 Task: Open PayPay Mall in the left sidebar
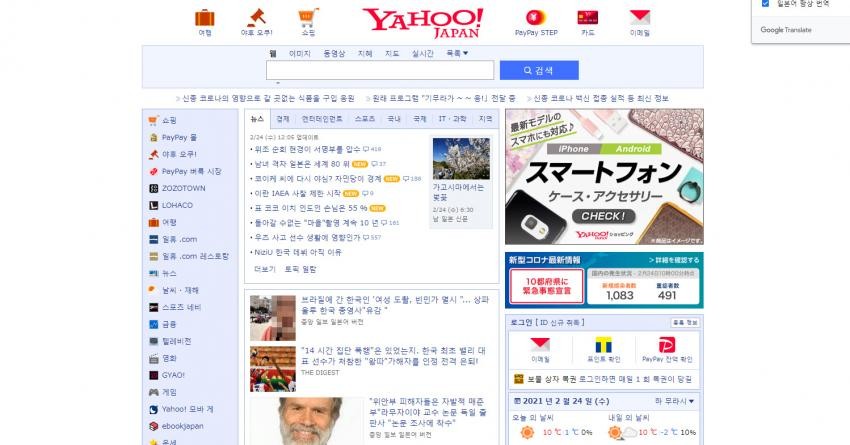179,138
